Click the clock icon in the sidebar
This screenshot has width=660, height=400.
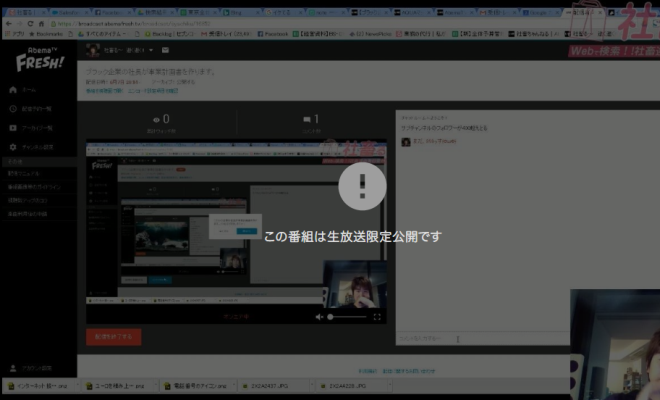pyautogui.click(x=13, y=109)
